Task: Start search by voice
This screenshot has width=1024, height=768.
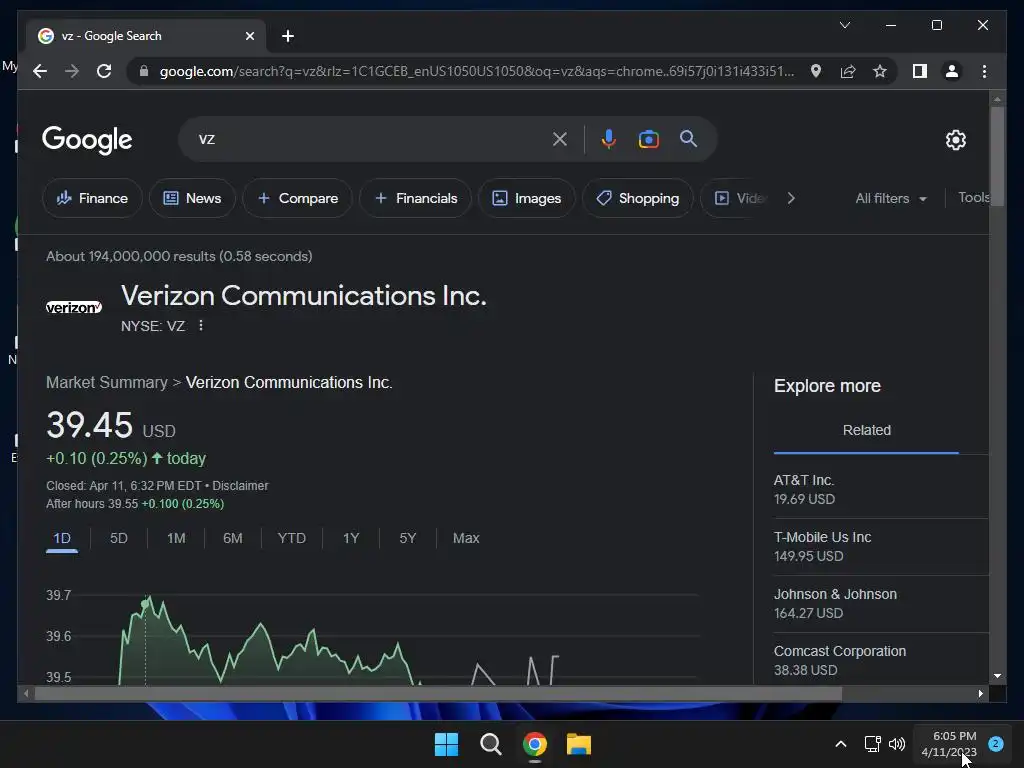Action: [x=608, y=139]
